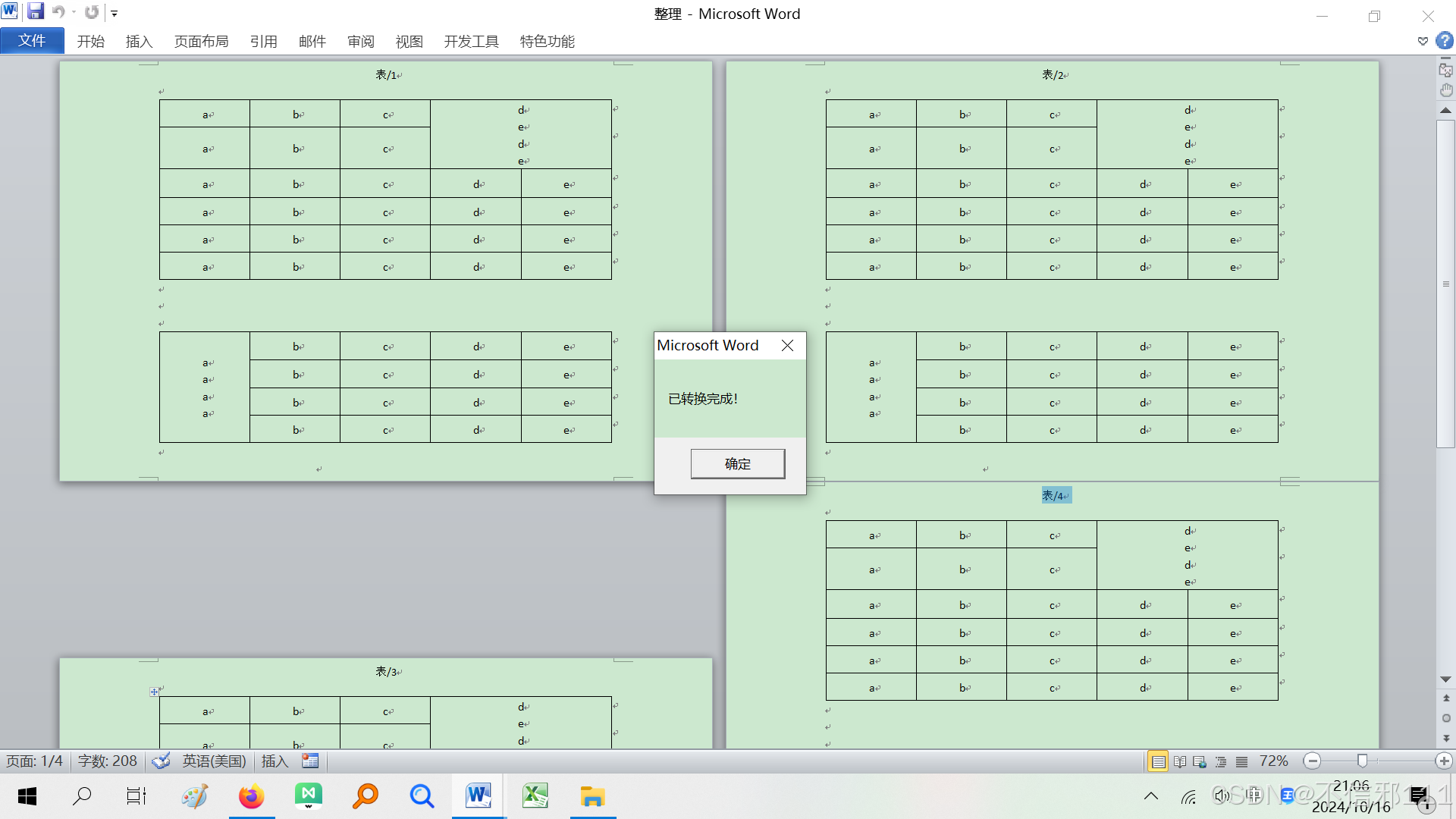Close the Microsoft Word message dialog

(787, 346)
